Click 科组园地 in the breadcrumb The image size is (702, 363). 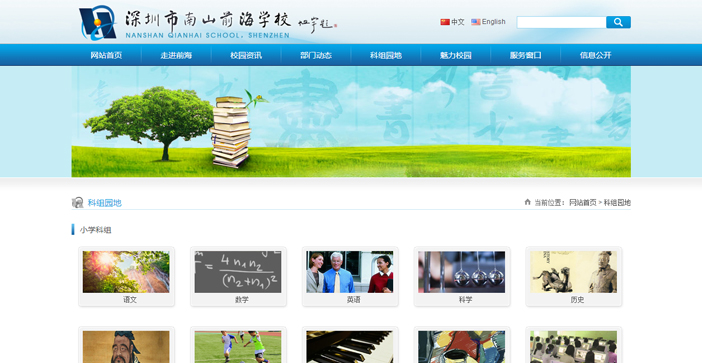point(617,203)
